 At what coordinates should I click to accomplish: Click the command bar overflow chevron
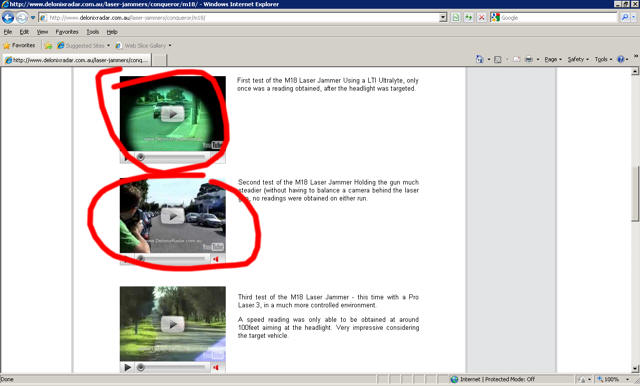point(636,56)
